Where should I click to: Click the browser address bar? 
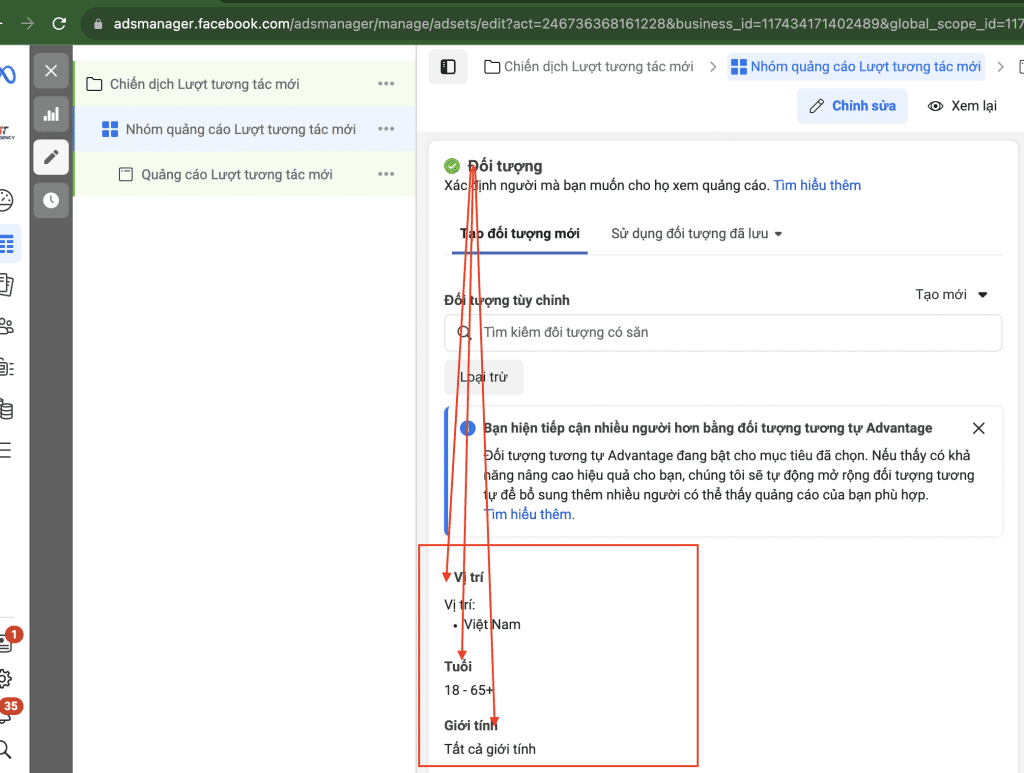(x=555, y=24)
